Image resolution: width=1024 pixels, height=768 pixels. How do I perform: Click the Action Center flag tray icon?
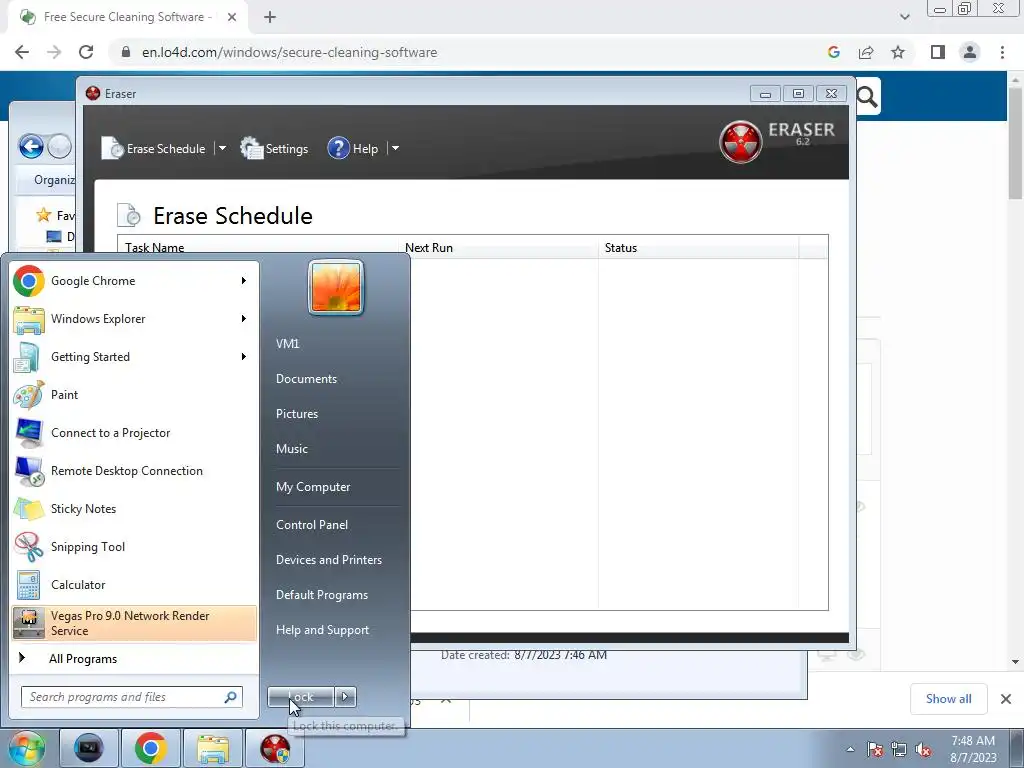point(875,750)
